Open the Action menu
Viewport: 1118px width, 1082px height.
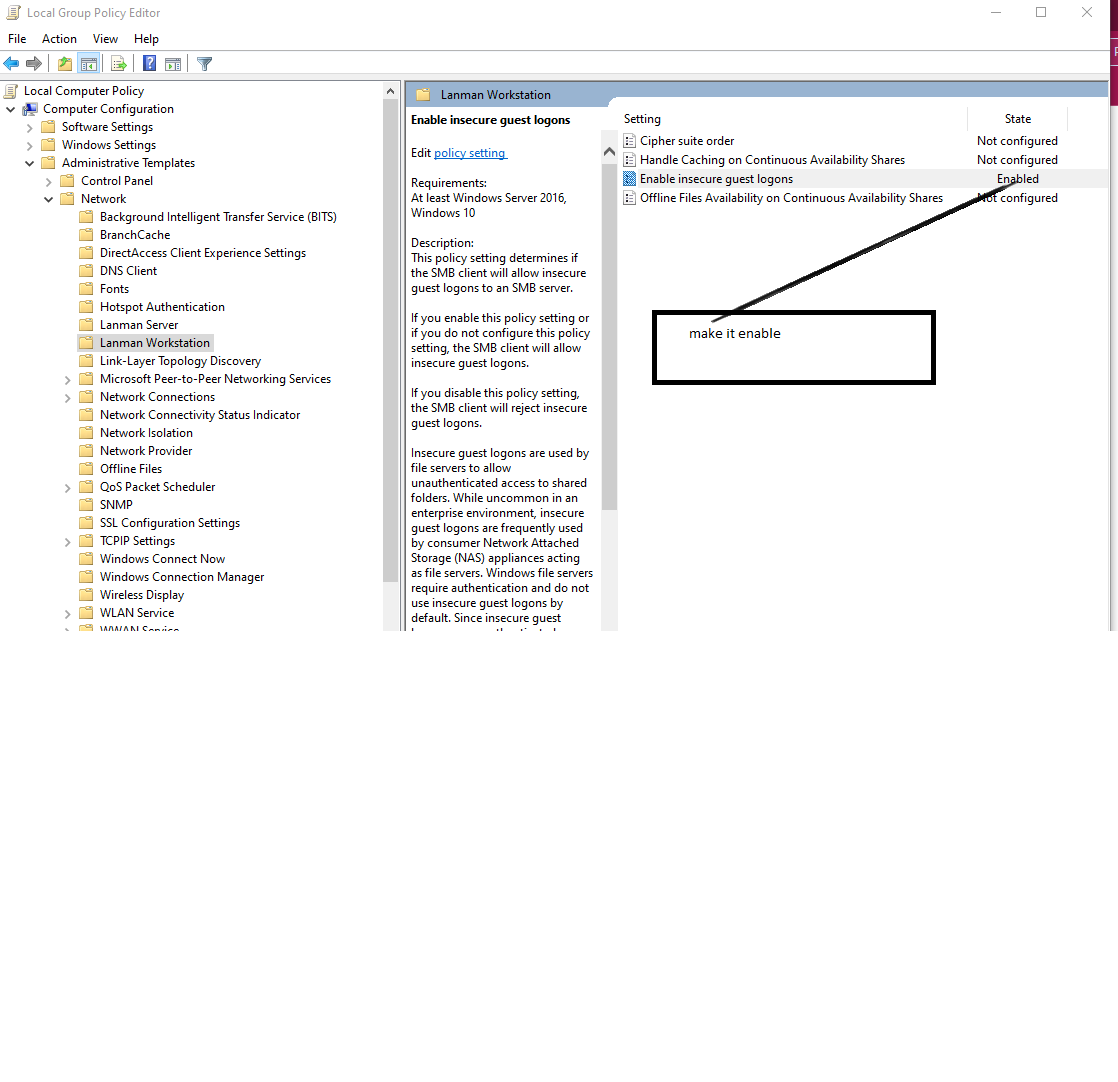pos(59,38)
